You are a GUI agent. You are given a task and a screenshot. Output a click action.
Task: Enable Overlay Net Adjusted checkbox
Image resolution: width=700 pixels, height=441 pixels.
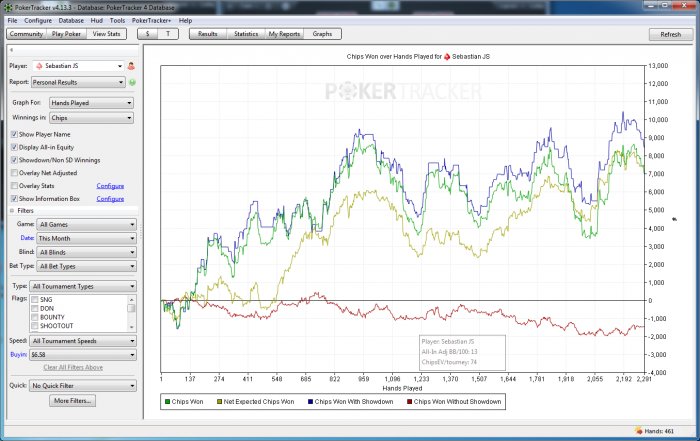tap(14, 173)
